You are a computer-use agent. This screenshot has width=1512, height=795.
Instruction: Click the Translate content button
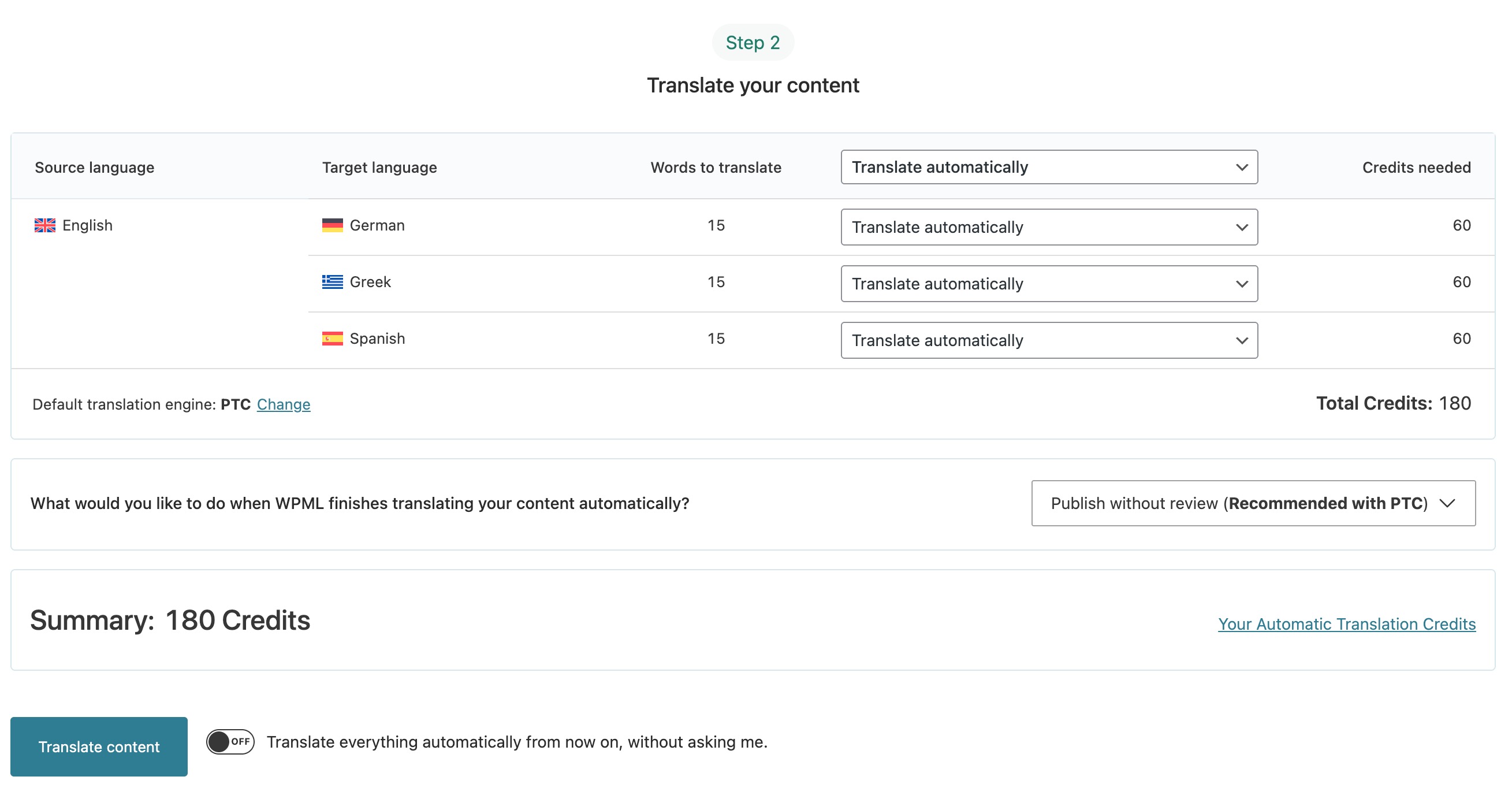(99, 746)
